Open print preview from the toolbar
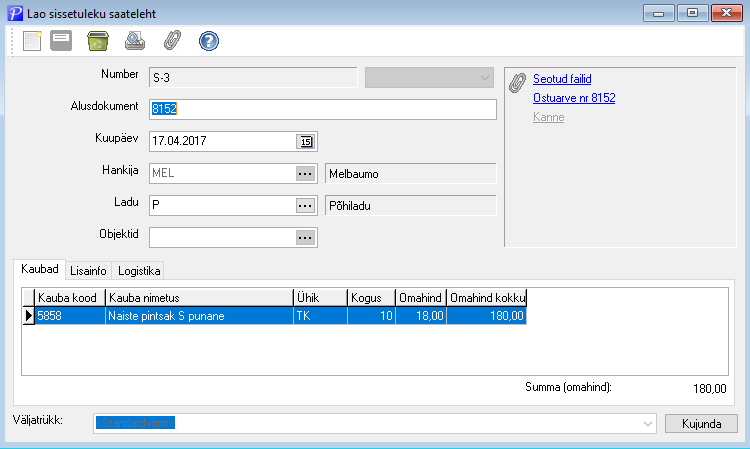This screenshot has width=750, height=449. click(135, 41)
